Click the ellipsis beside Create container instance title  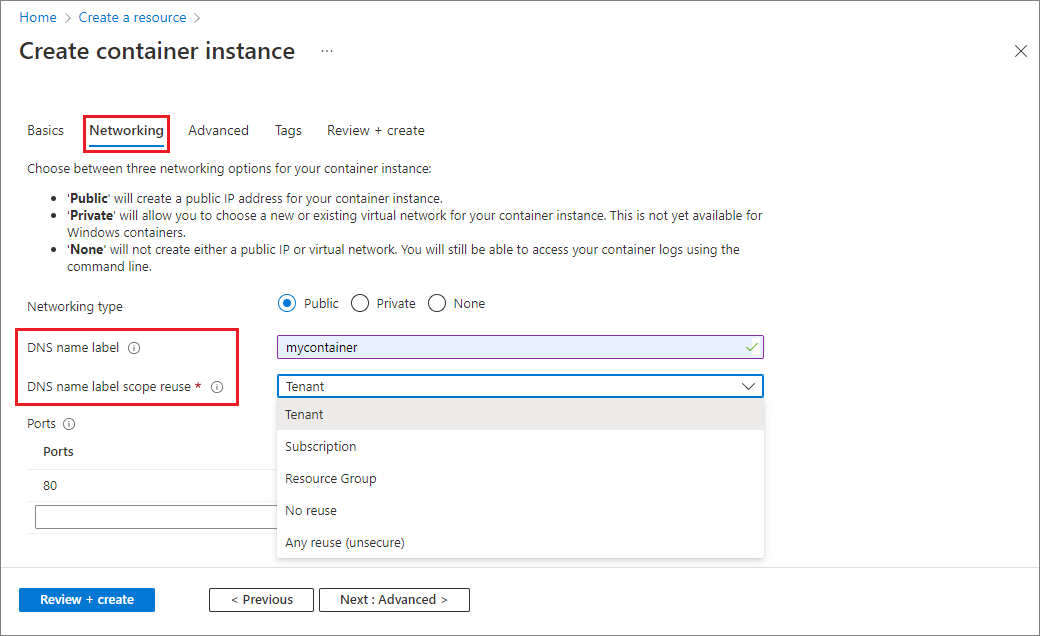point(327,51)
